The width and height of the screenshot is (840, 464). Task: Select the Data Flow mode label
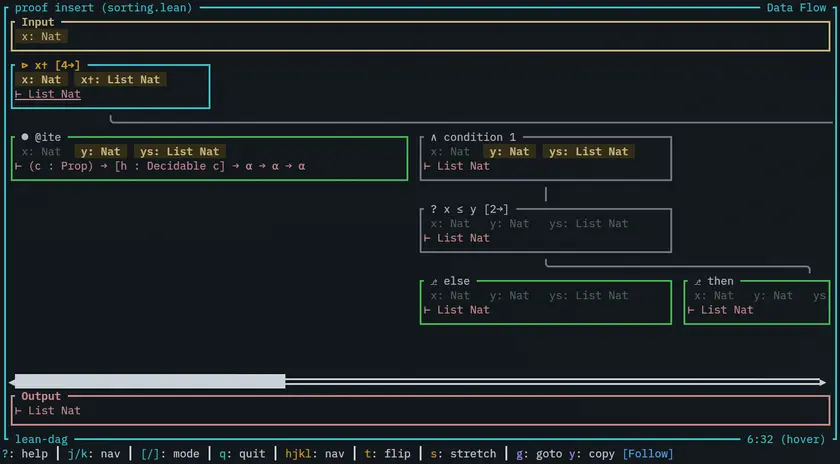coord(797,8)
